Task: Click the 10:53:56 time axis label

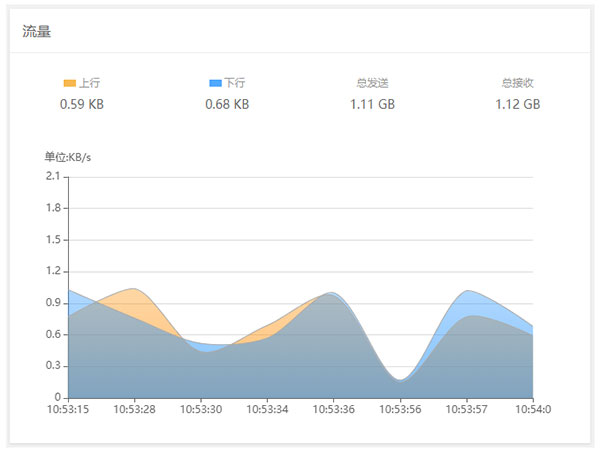Action: (x=400, y=410)
